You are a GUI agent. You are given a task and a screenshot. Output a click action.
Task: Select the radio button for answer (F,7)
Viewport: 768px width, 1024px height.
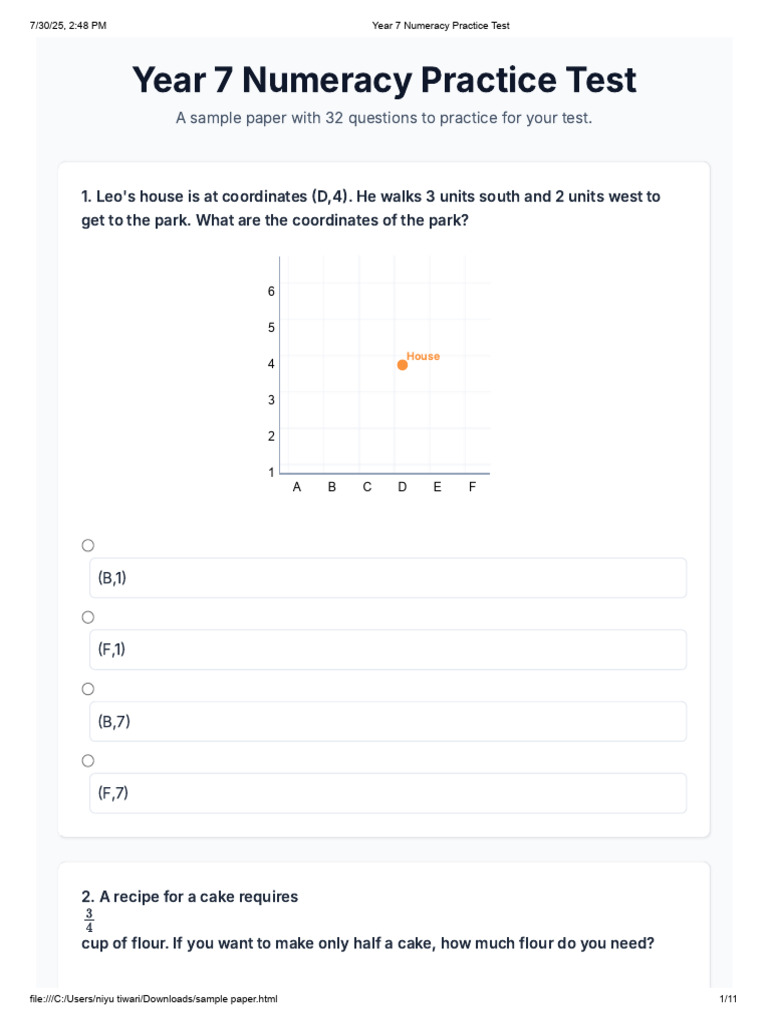tap(88, 761)
